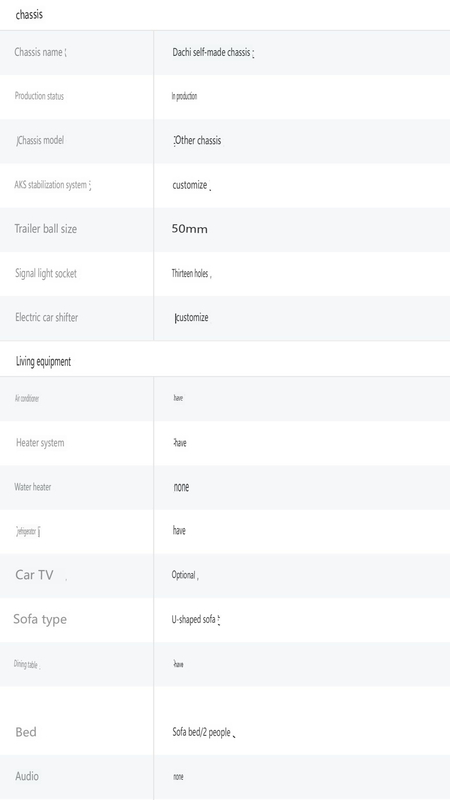Click the Living equipment section header
Image resolution: width=450 pixels, height=800 pixels.
[x=43, y=362]
